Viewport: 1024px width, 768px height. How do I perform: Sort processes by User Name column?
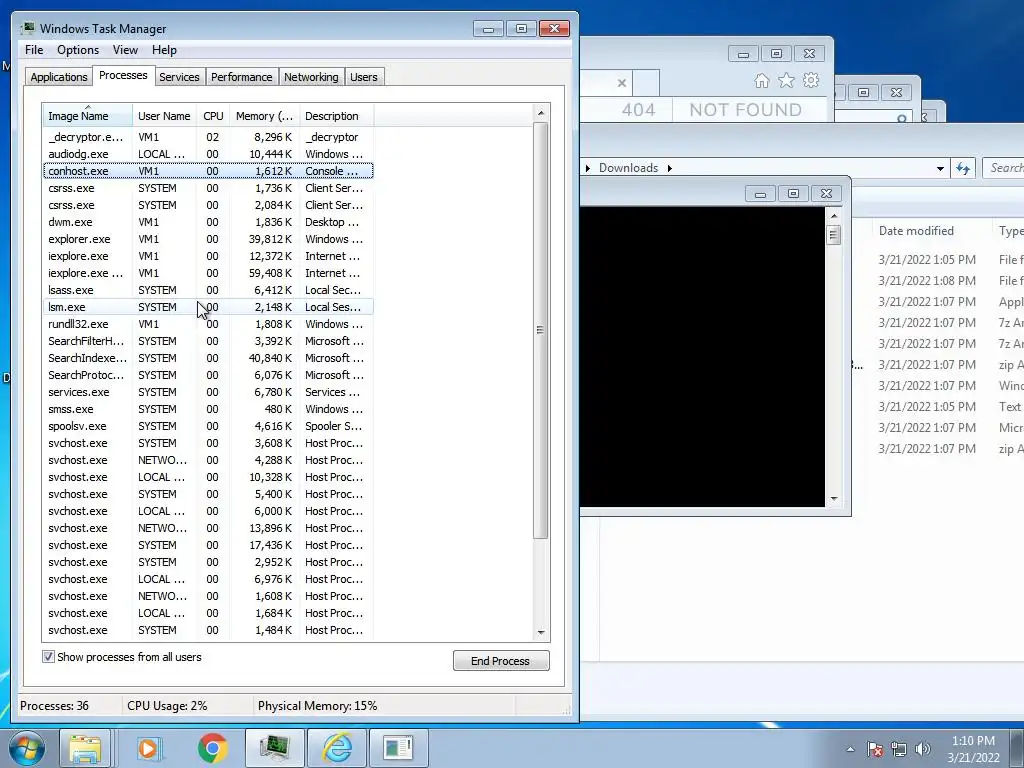coord(165,116)
